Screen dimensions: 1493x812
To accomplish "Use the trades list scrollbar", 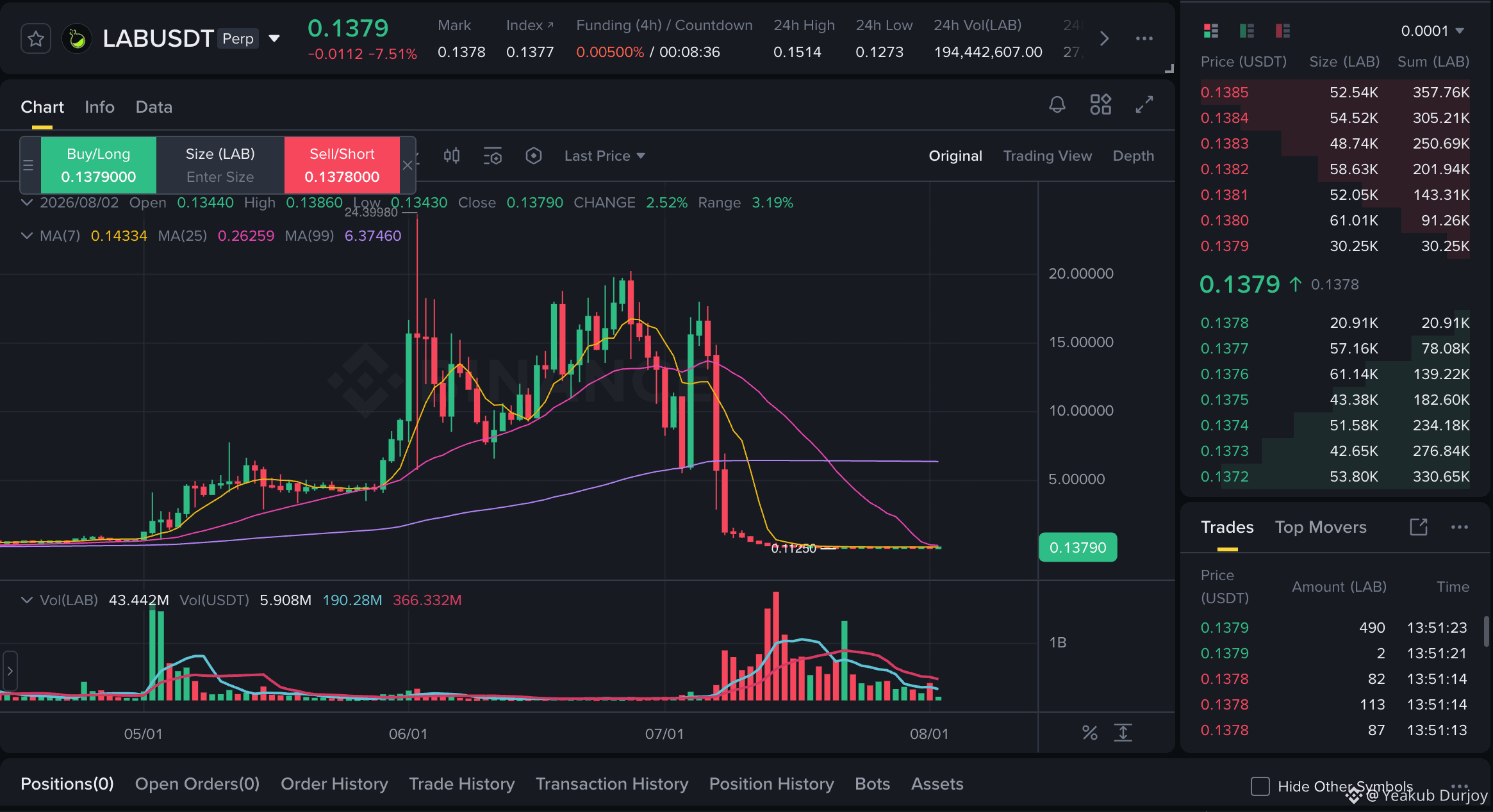I will click(x=1486, y=631).
